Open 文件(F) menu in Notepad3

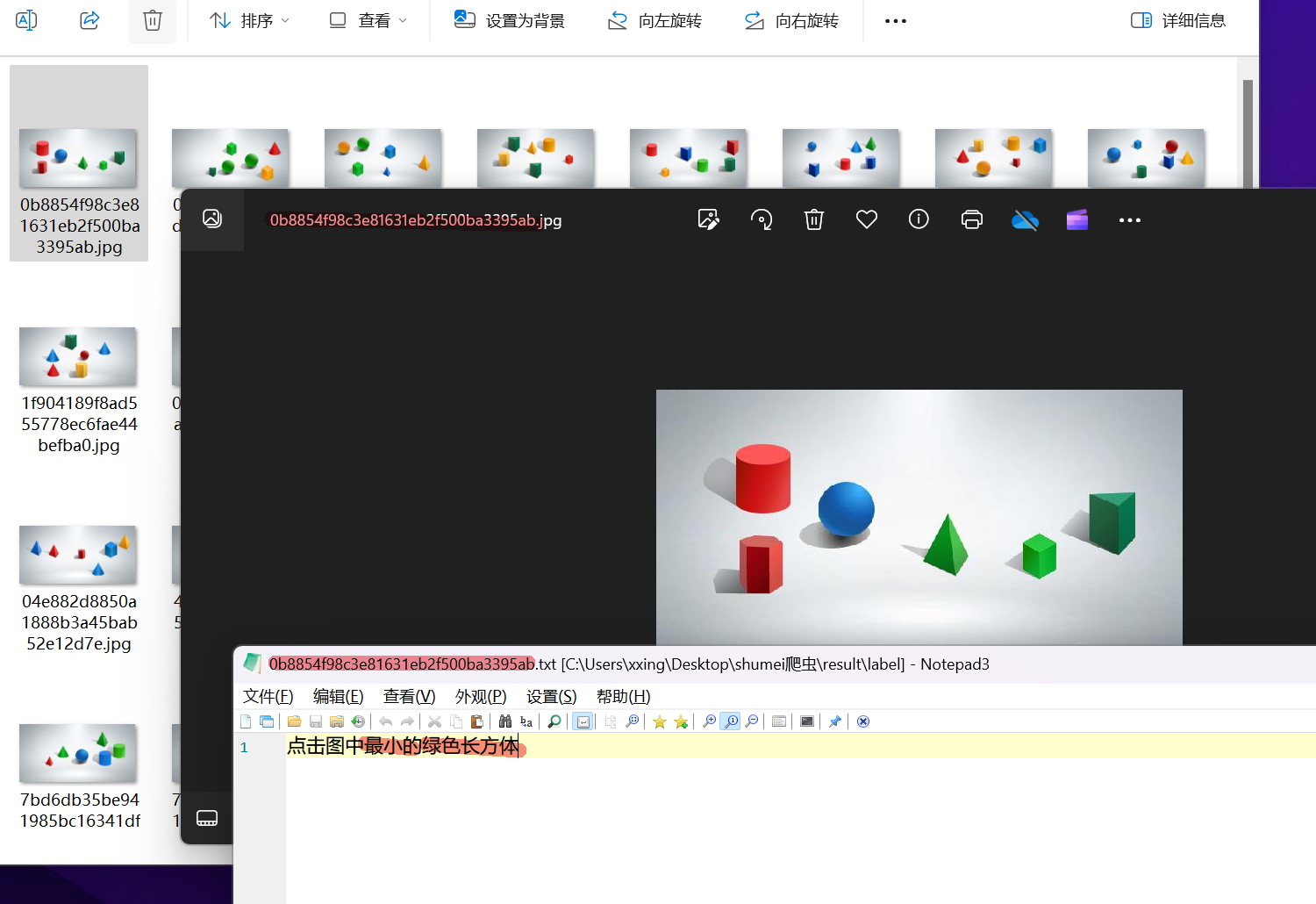tap(268, 696)
